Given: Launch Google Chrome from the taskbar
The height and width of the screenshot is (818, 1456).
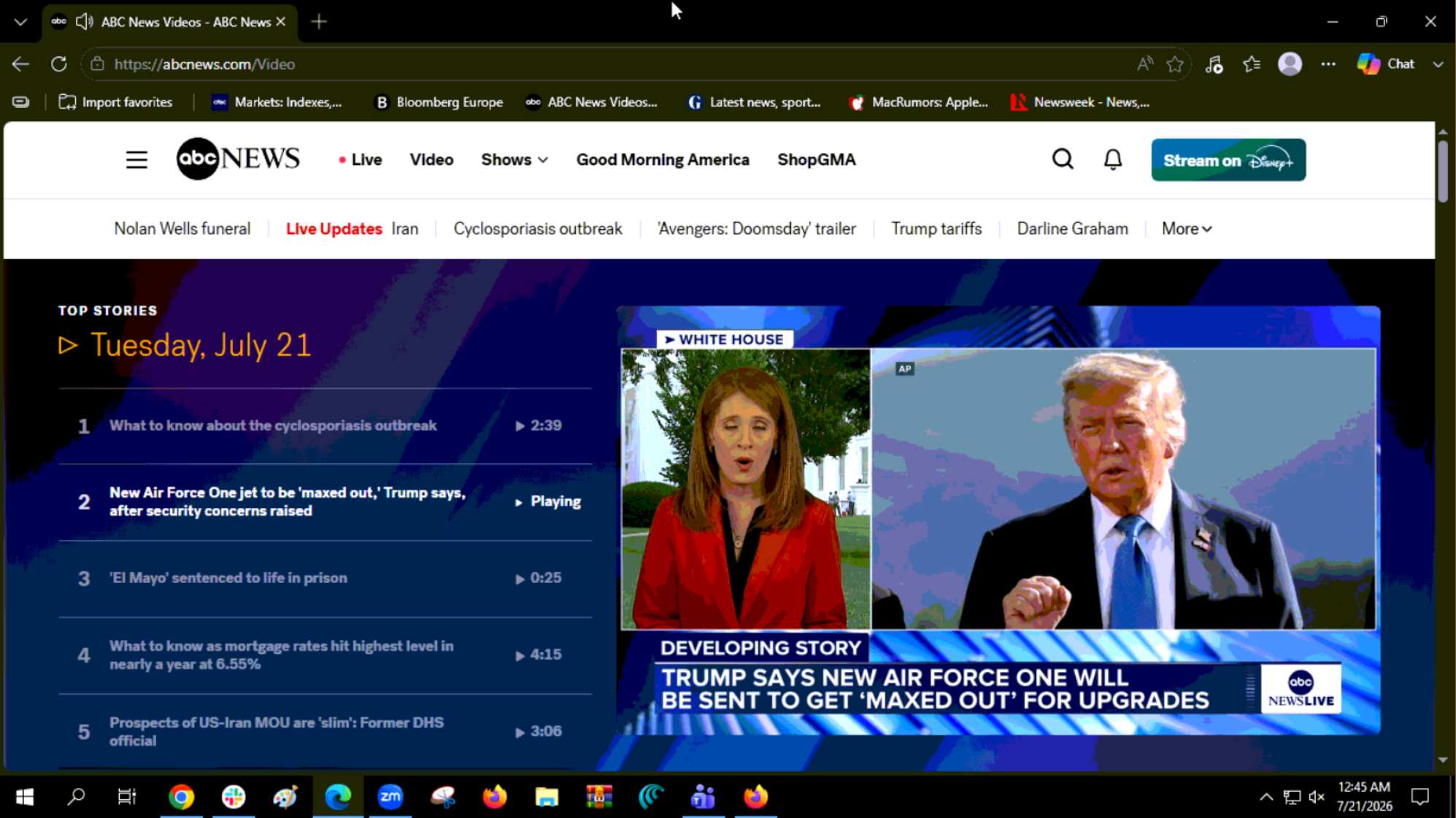Looking at the screenshot, I should point(181,797).
